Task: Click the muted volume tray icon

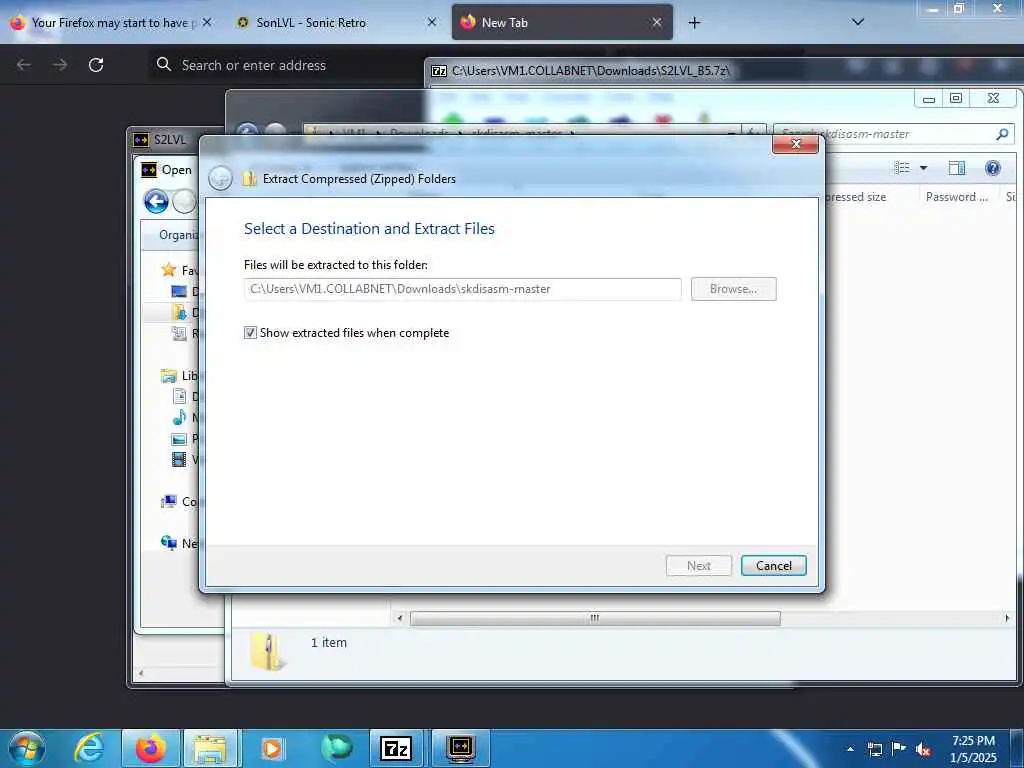Action: [x=923, y=750]
